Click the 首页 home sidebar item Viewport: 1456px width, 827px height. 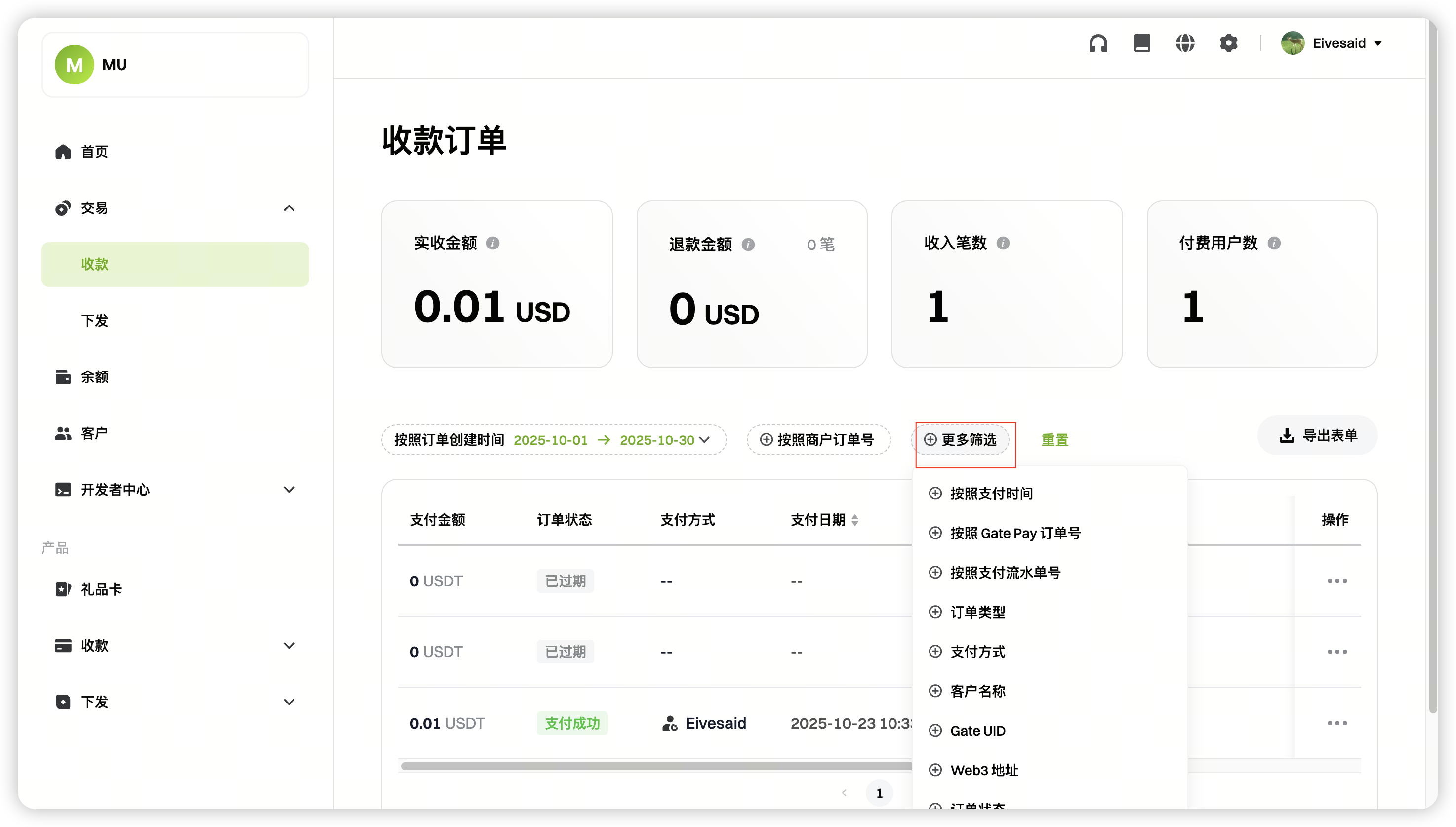click(94, 152)
